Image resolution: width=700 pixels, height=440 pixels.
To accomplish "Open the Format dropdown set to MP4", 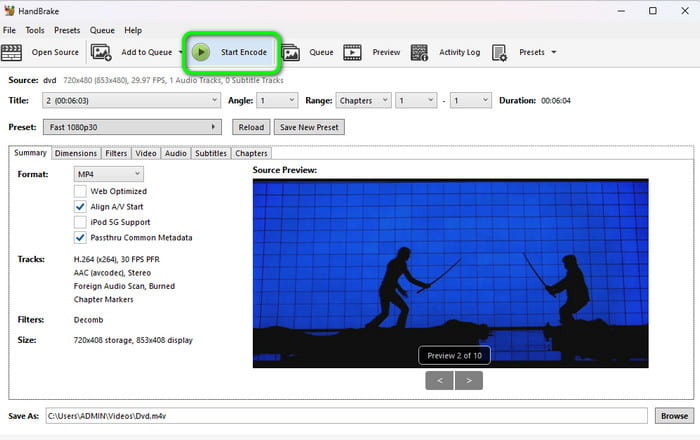I will click(x=108, y=174).
